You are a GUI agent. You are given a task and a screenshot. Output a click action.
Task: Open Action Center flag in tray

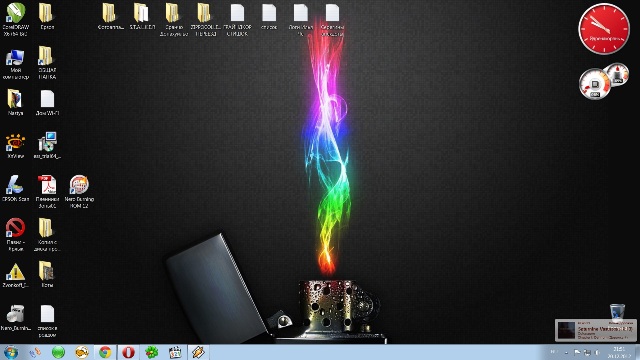point(577,352)
